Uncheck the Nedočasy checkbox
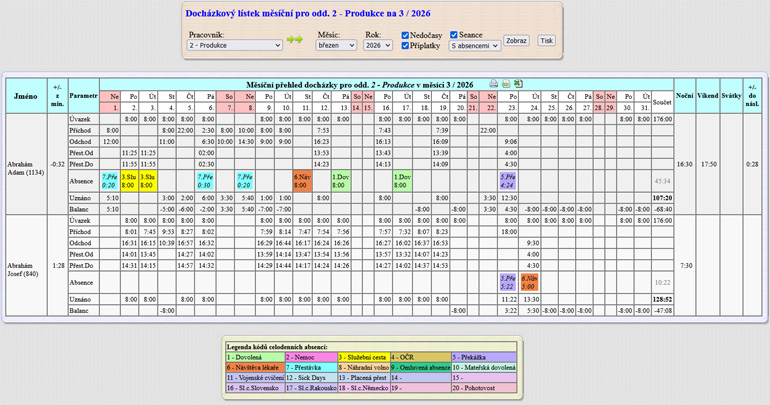 (405, 34)
